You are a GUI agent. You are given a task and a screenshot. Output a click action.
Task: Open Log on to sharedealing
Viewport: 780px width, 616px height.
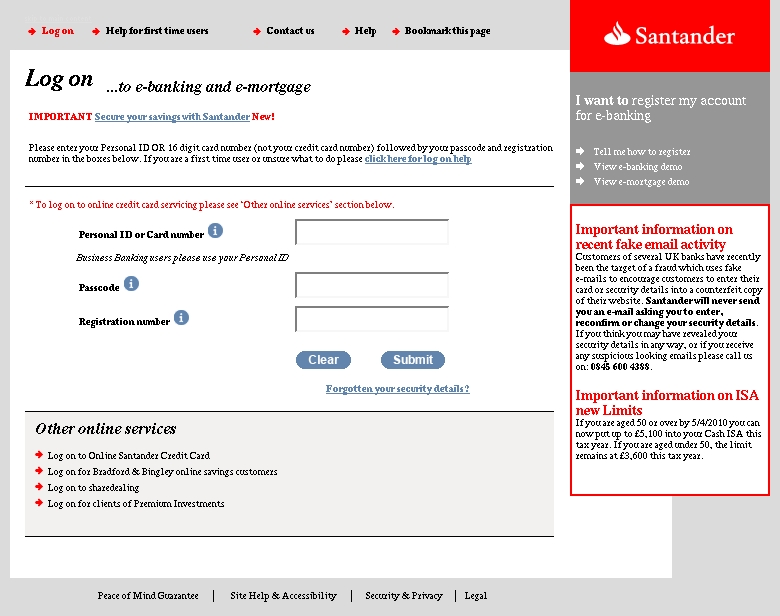point(93,487)
